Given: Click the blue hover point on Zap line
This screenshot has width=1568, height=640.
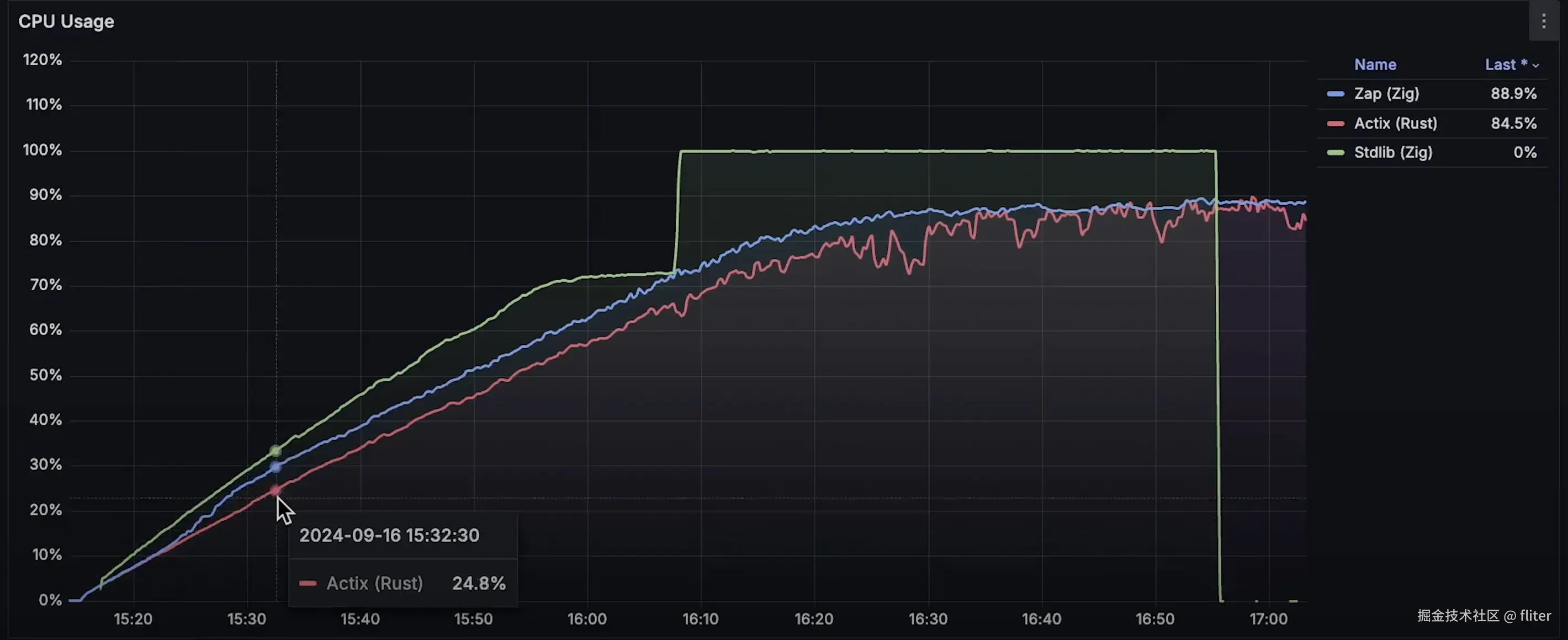Looking at the screenshot, I should pyautogui.click(x=276, y=467).
